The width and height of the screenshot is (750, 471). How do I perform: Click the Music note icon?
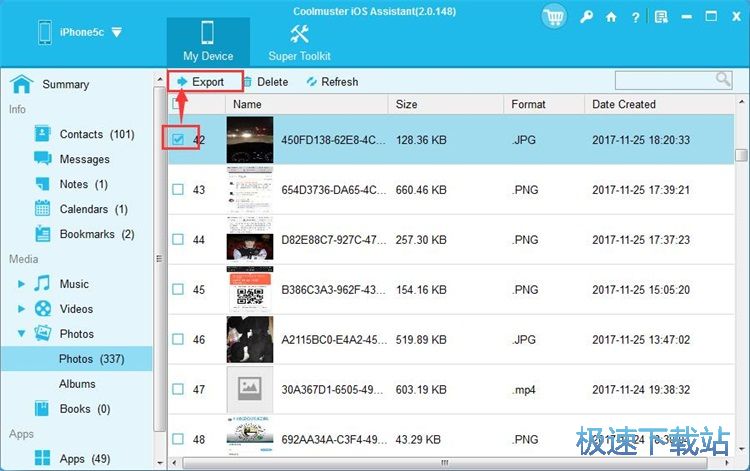click(x=42, y=283)
